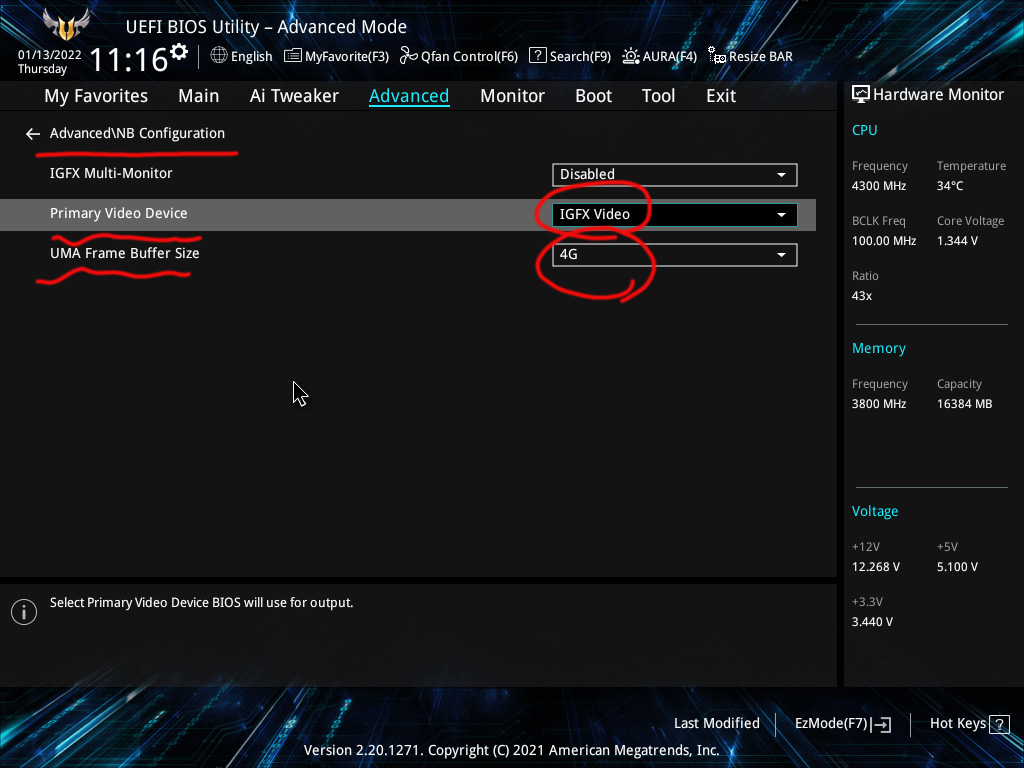Click the EzMode exit arrow icon
Viewport: 1024px width, 768px height.
881,724
